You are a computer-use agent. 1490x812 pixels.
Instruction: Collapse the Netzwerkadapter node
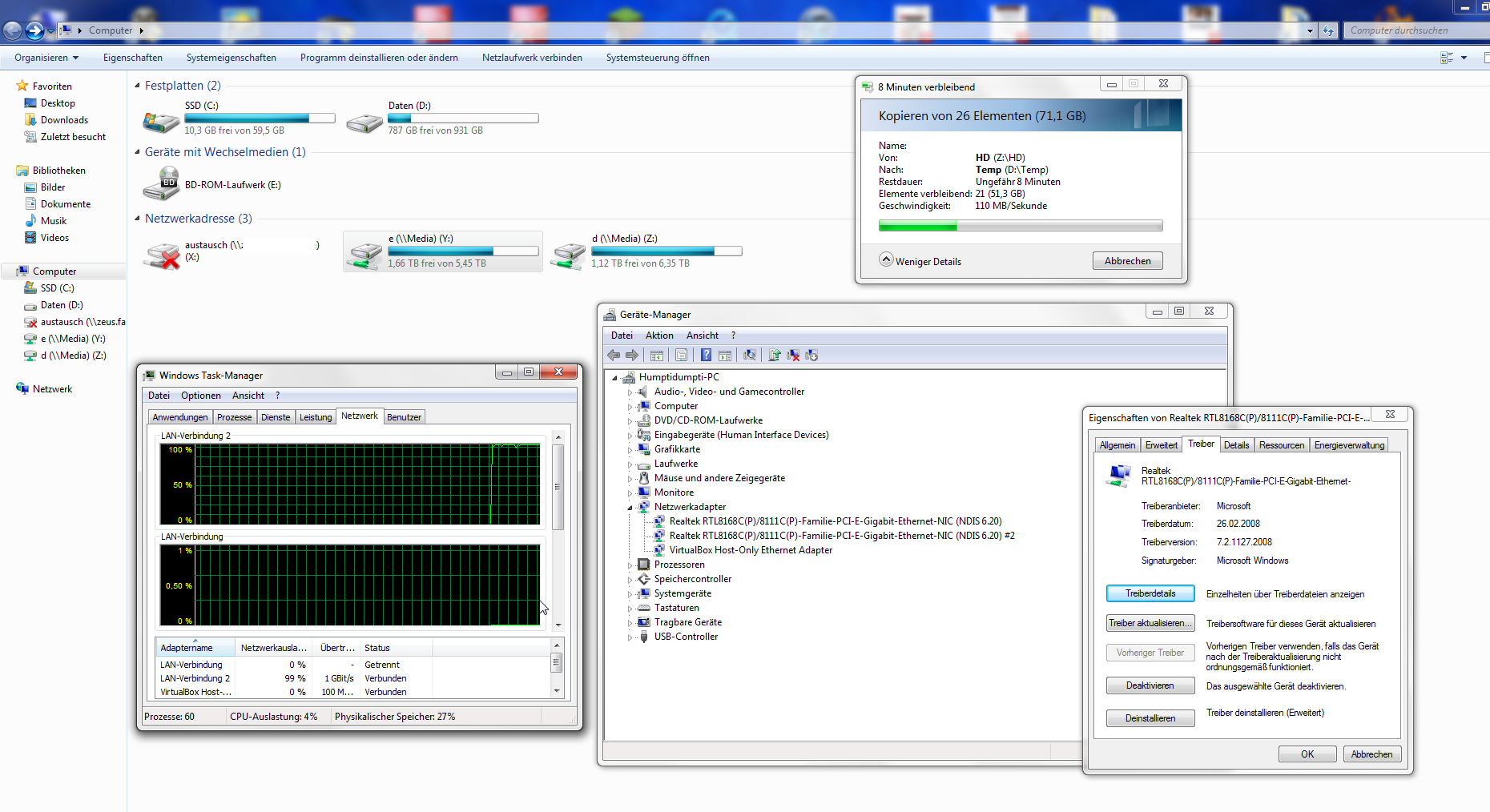point(630,508)
